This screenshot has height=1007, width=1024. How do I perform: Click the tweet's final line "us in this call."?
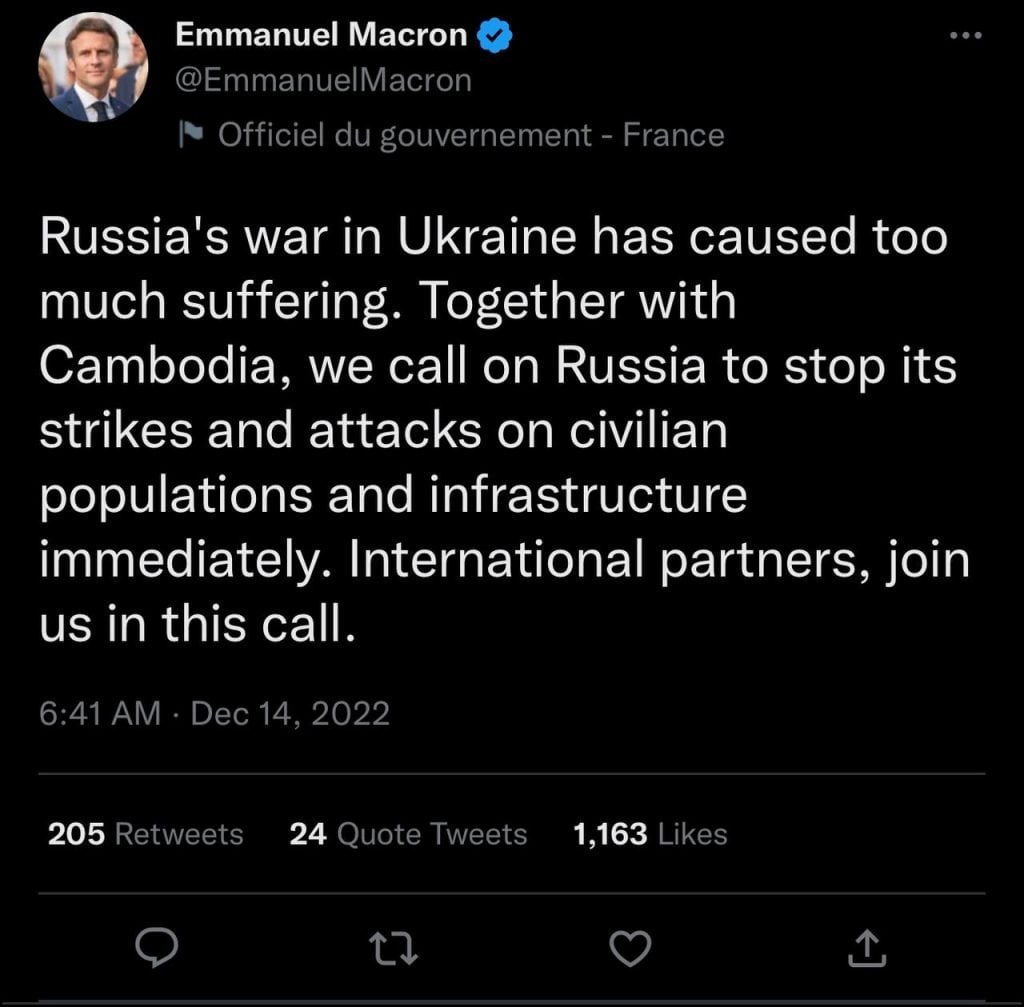[x=197, y=624]
